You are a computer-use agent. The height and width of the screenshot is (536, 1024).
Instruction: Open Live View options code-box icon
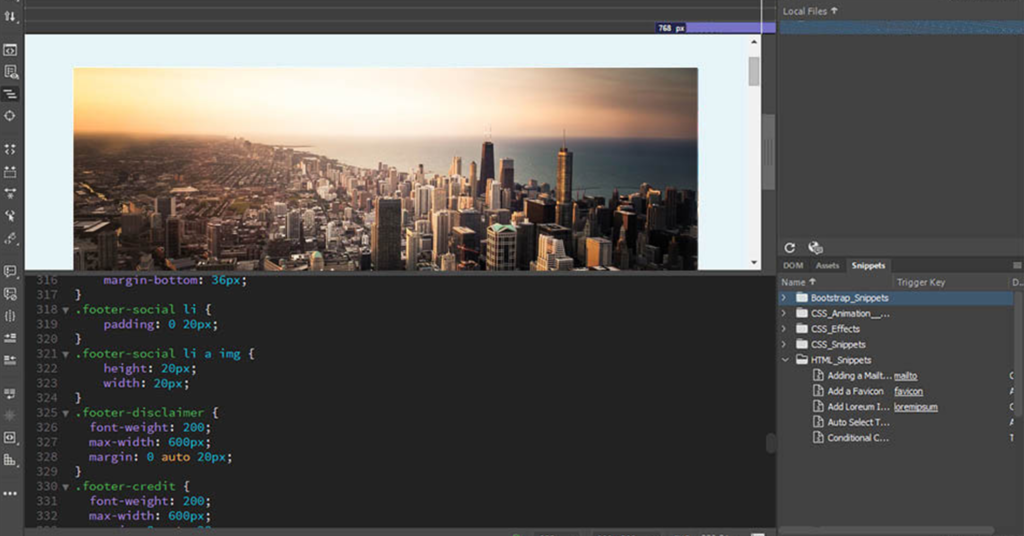pyautogui.click(x=10, y=50)
